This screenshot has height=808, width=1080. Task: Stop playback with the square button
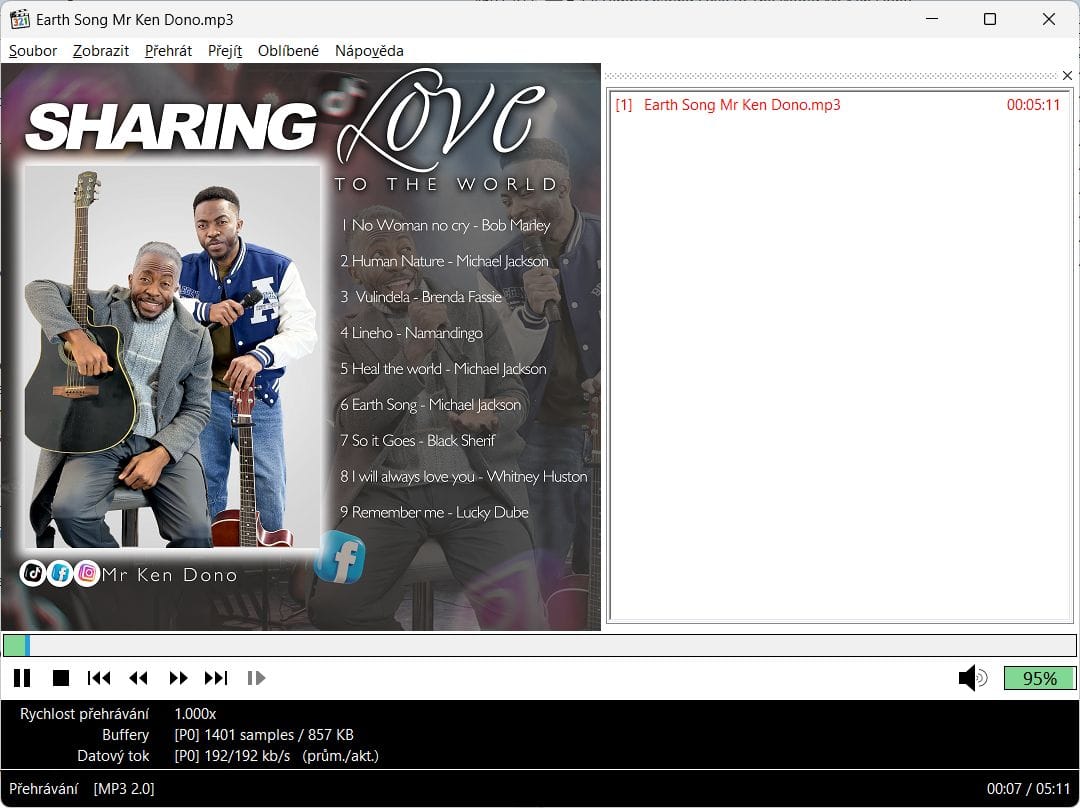tap(61, 678)
